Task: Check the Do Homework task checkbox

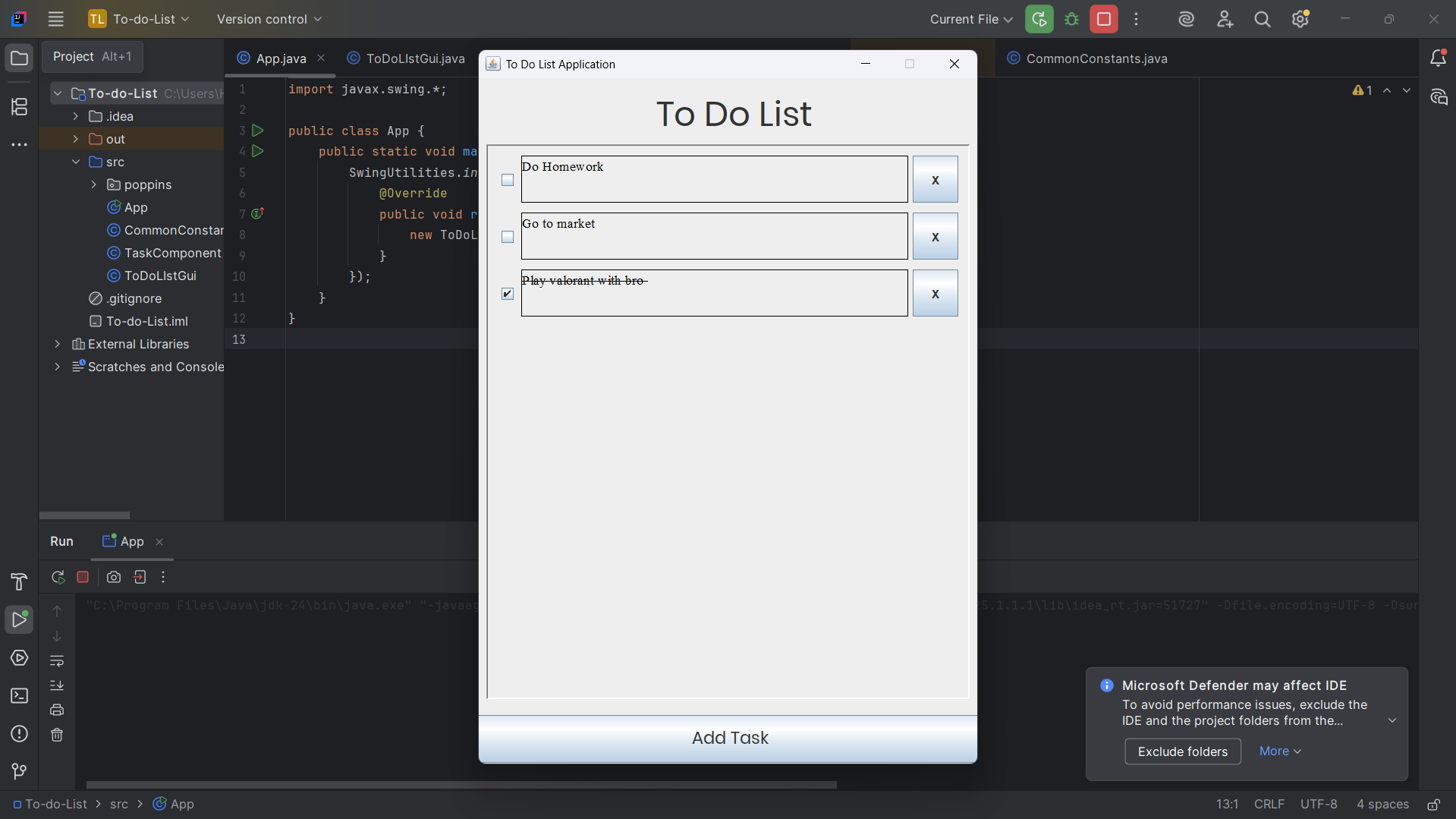Action: click(508, 180)
